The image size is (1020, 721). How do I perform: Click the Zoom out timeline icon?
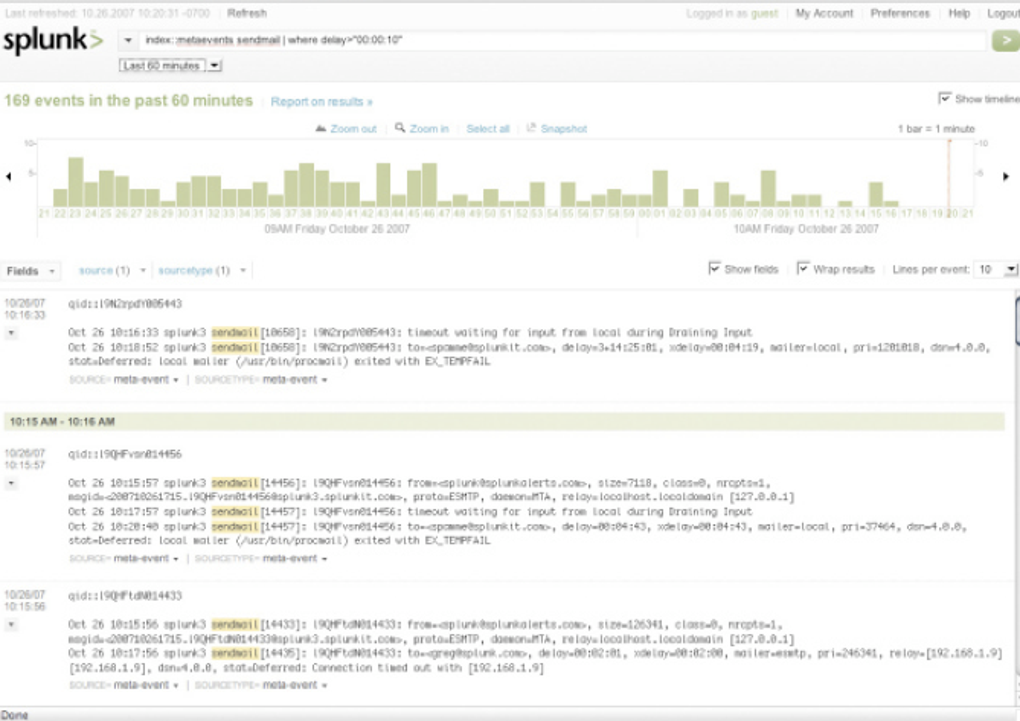(x=321, y=129)
